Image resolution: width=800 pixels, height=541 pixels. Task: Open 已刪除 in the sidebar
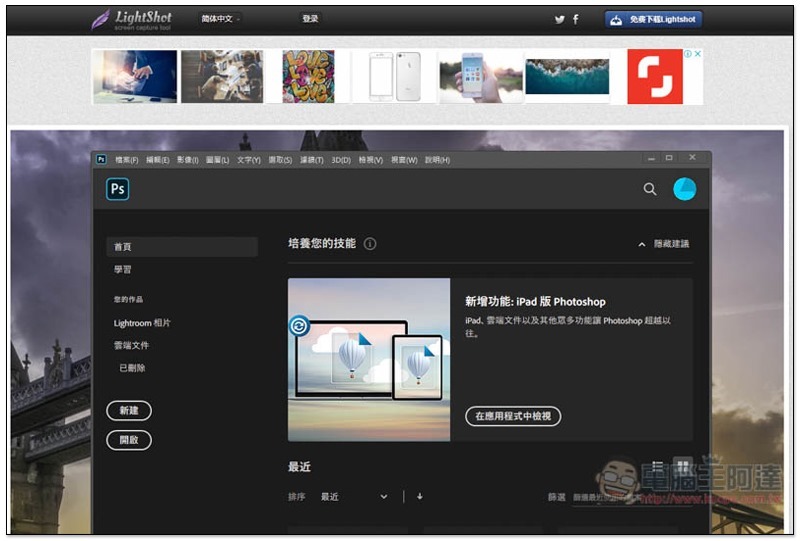pos(132,368)
